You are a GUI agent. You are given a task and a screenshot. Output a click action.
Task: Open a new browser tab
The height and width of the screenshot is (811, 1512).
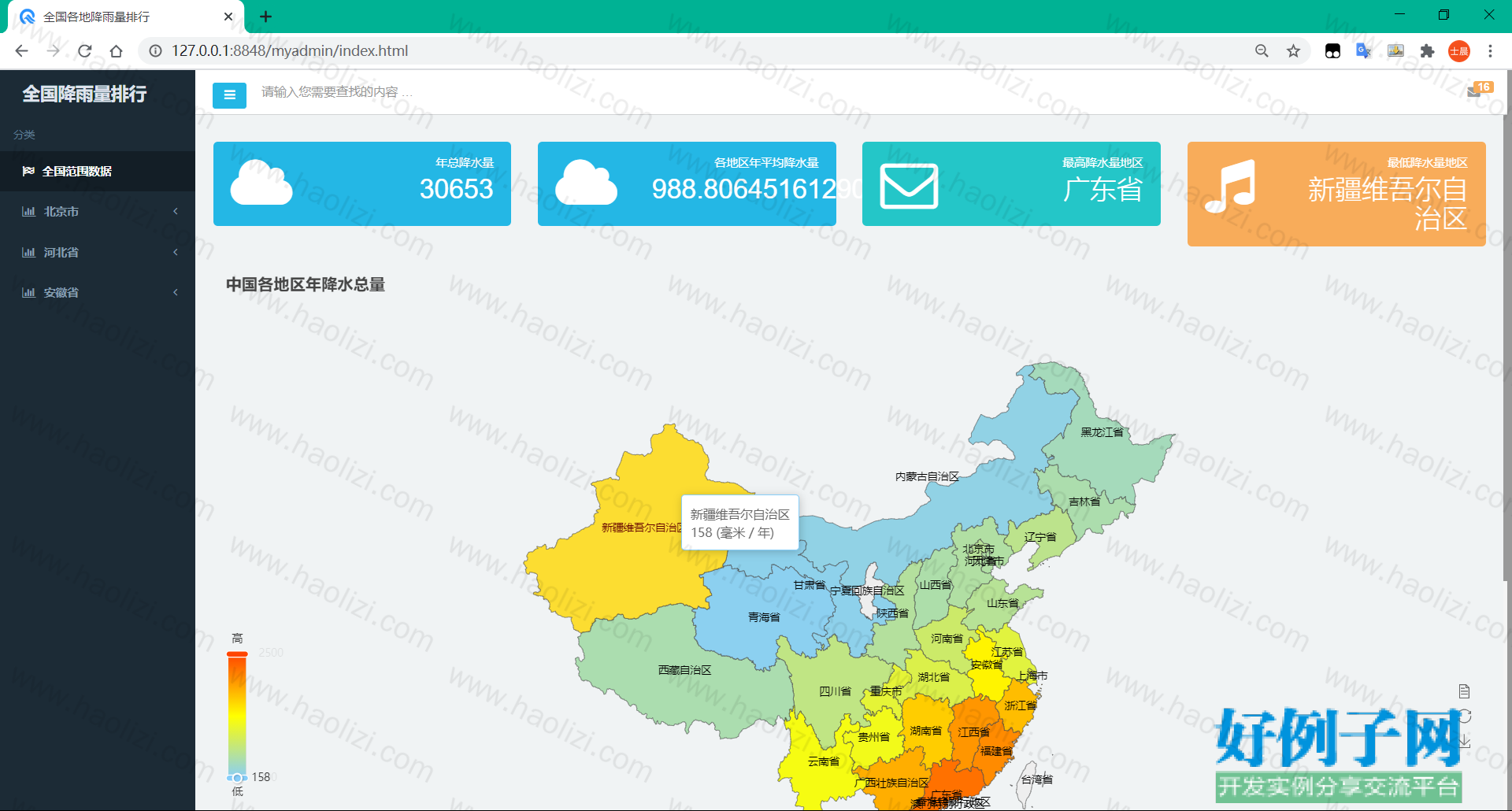click(x=266, y=17)
